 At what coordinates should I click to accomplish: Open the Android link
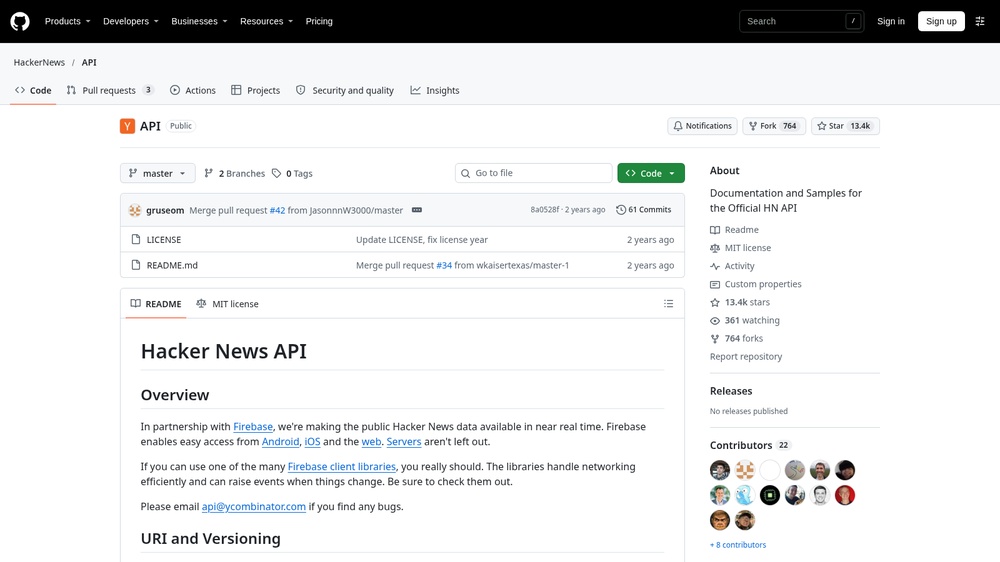(281, 441)
